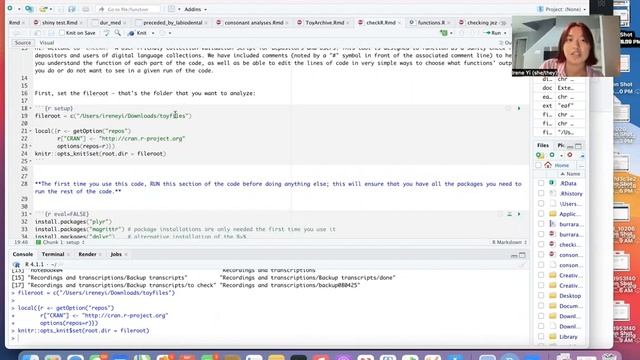Open the Run options dropdown arrow
The width and height of the screenshot is (640, 360).
[x=505, y=33]
